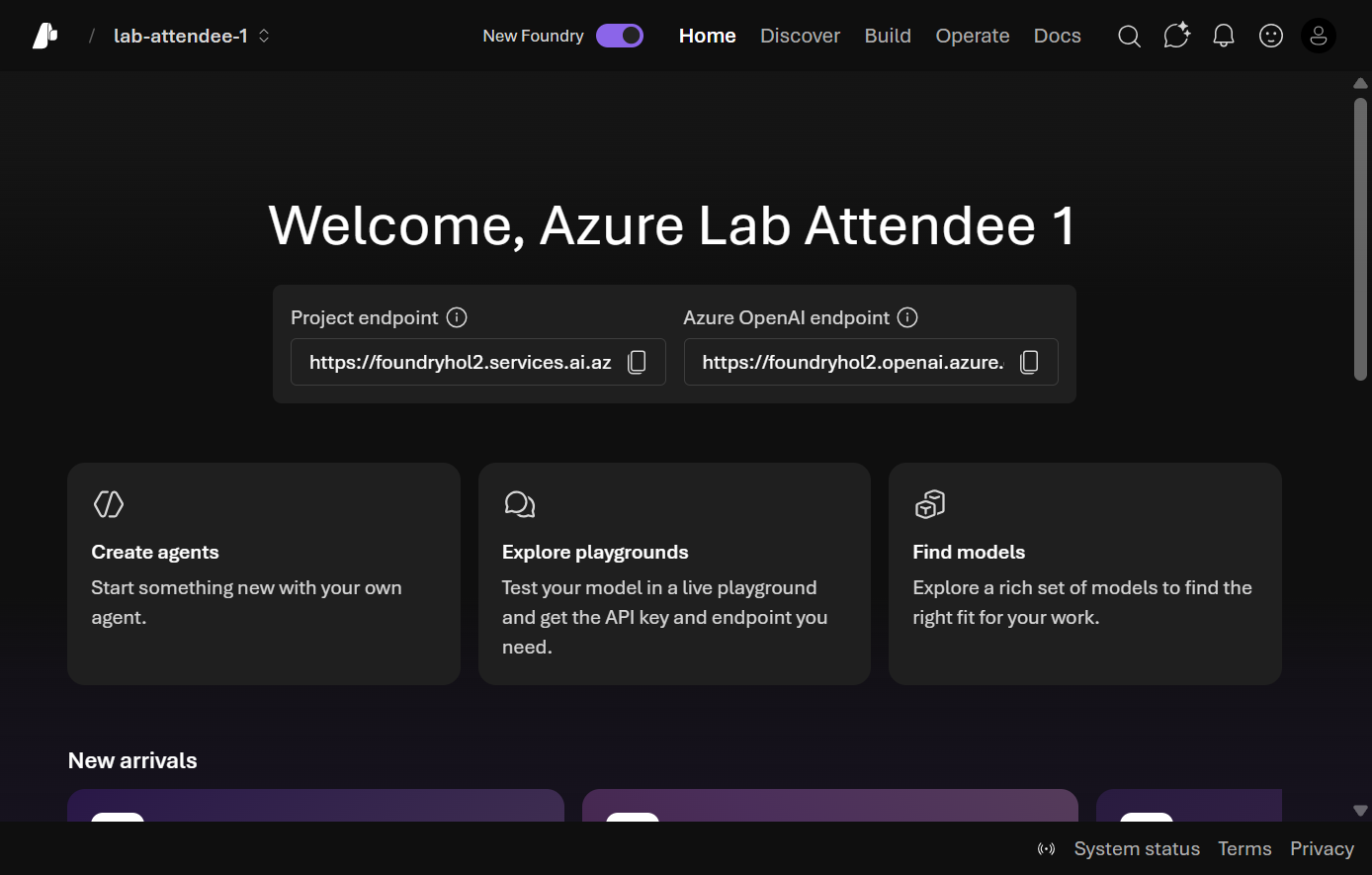Viewport: 1372px width, 875px height.
Task: Click the scrollbar up arrow
Action: coord(1360,84)
